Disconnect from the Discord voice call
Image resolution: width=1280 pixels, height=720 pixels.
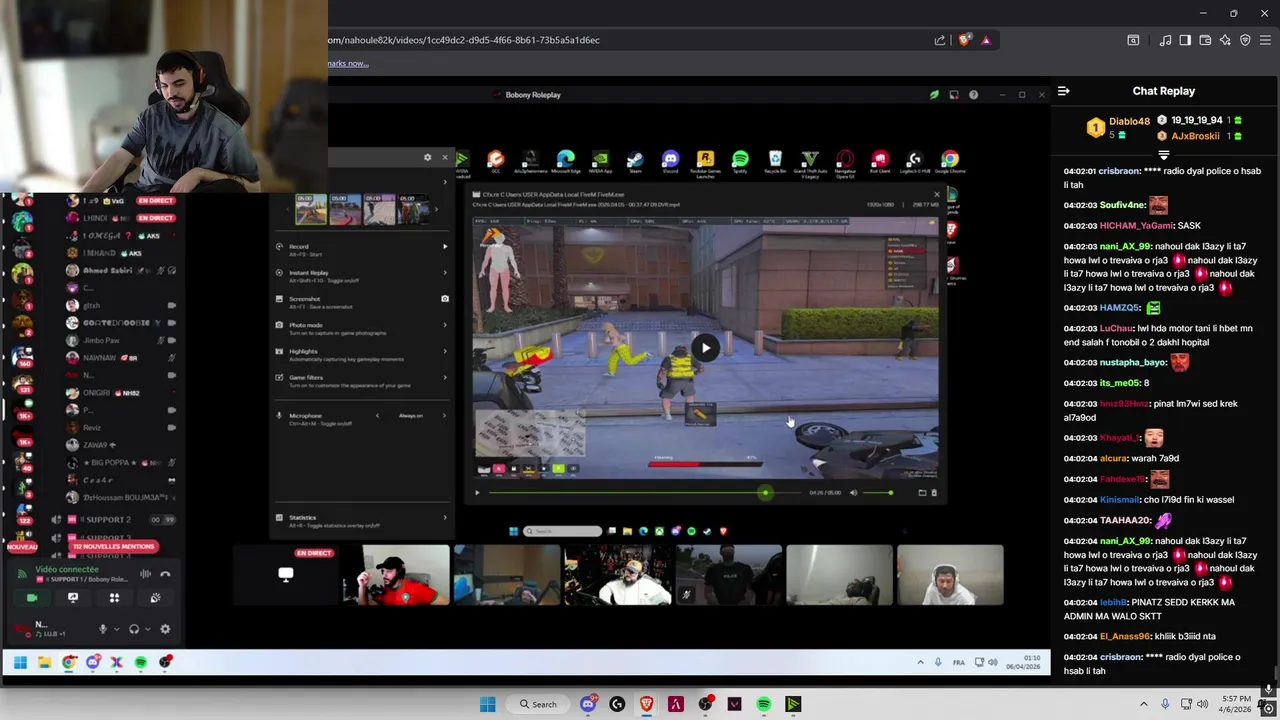165,574
